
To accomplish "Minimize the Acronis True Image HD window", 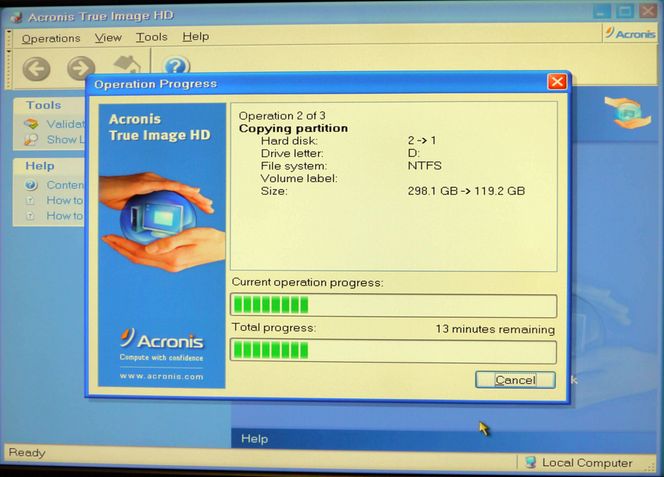I will click(x=602, y=11).
